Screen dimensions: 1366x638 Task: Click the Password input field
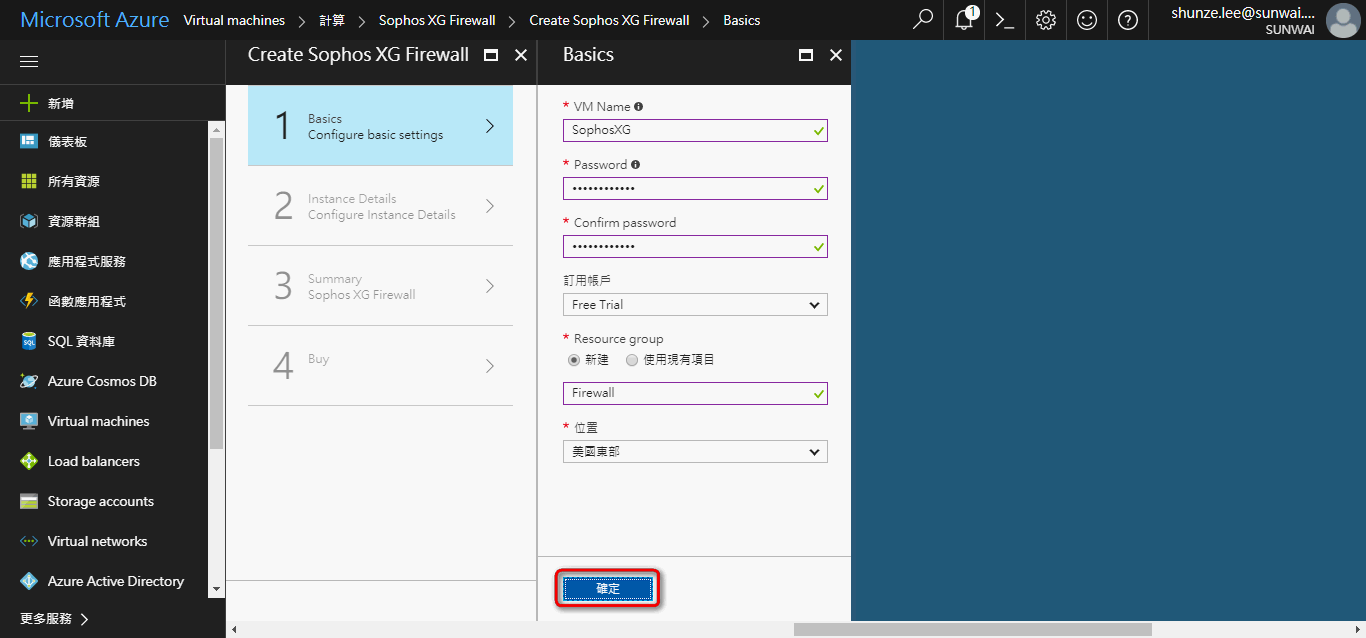[695, 188]
